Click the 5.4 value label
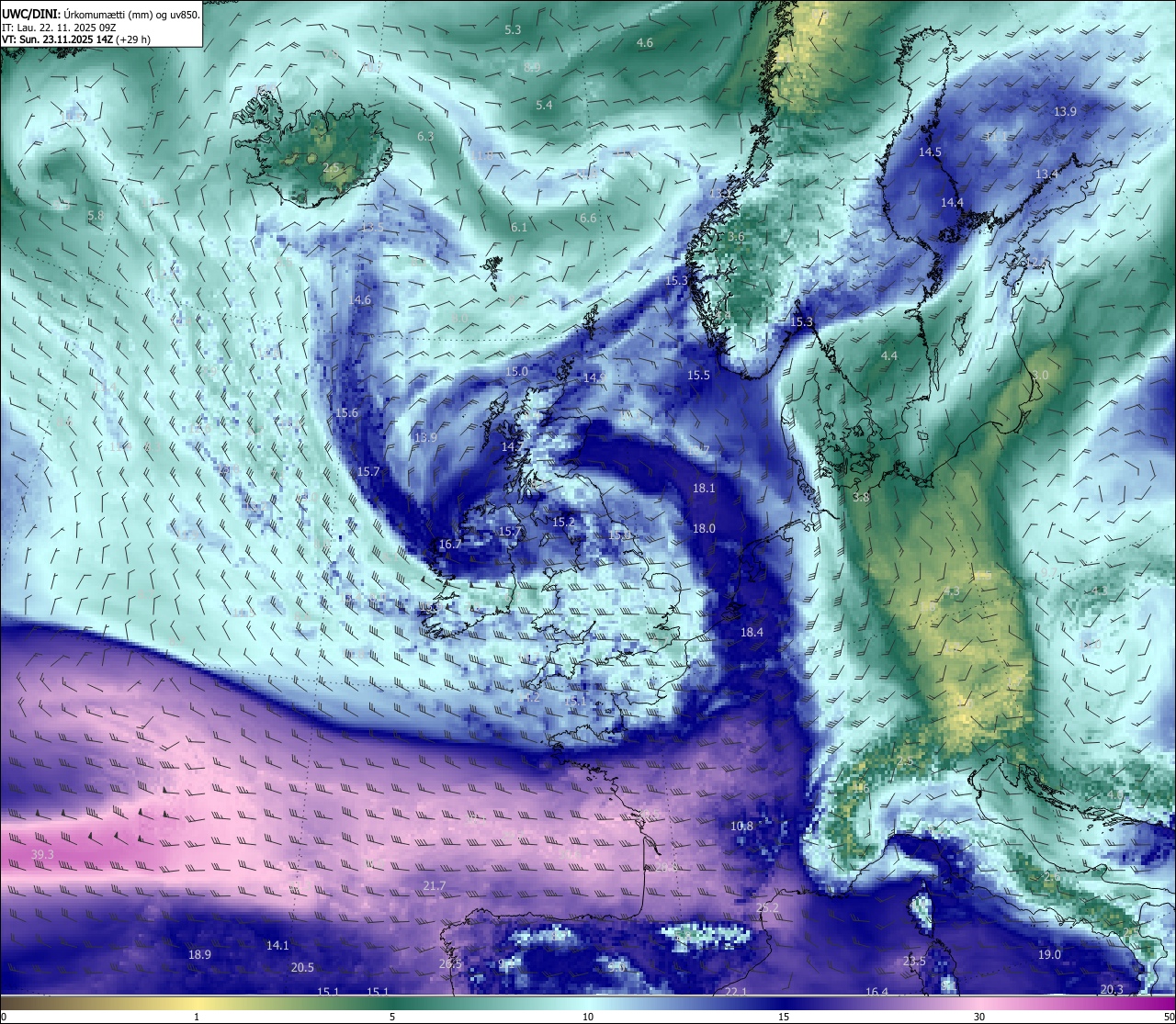The width and height of the screenshot is (1176, 1024). 544,105
